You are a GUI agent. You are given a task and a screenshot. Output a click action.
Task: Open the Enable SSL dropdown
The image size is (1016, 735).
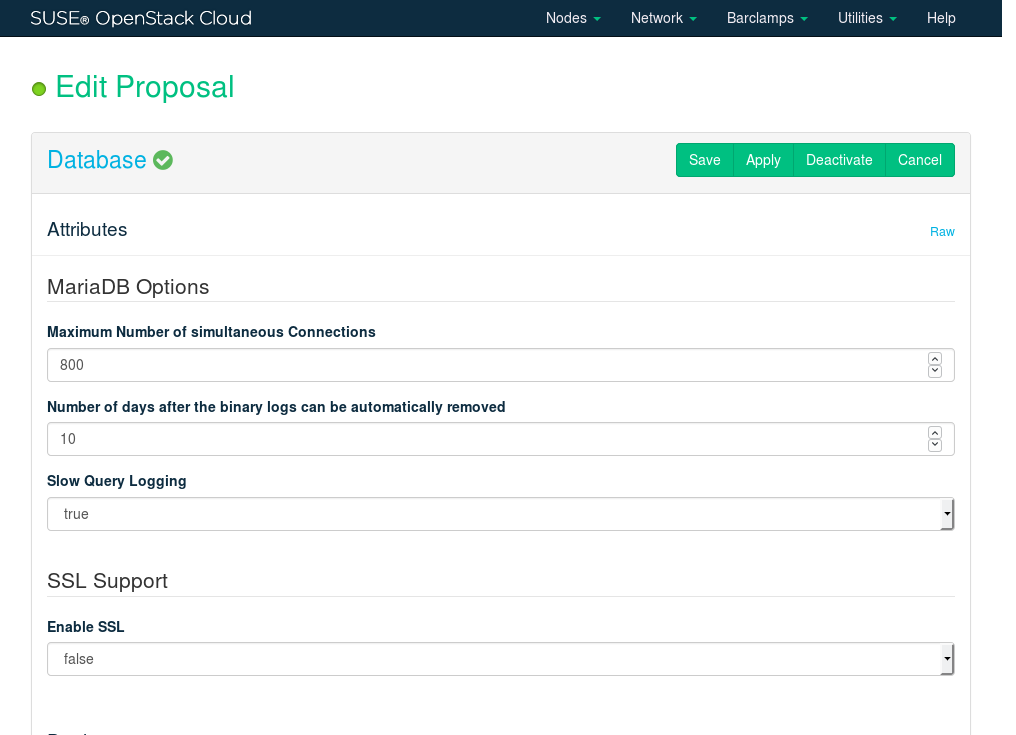pos(500,659)
